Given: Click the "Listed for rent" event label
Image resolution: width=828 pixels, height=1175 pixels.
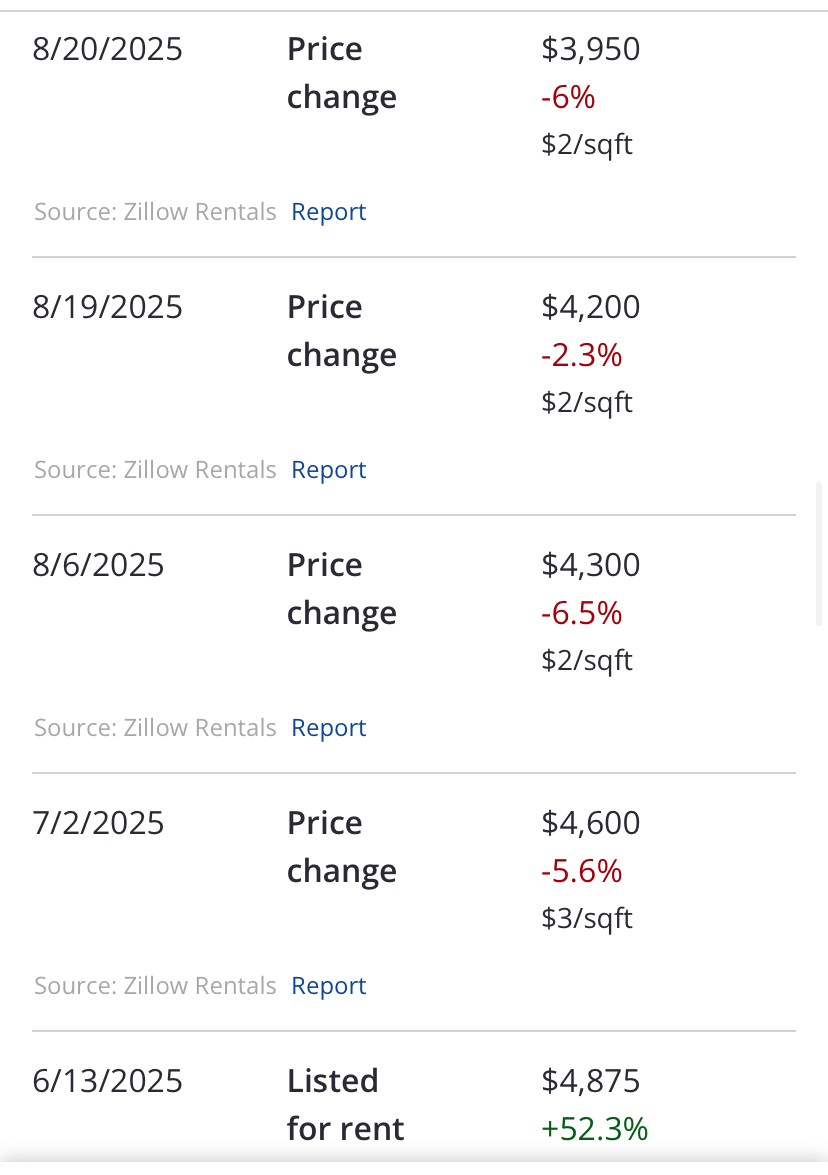Looking at the screenshot, I should point(345,1105).
